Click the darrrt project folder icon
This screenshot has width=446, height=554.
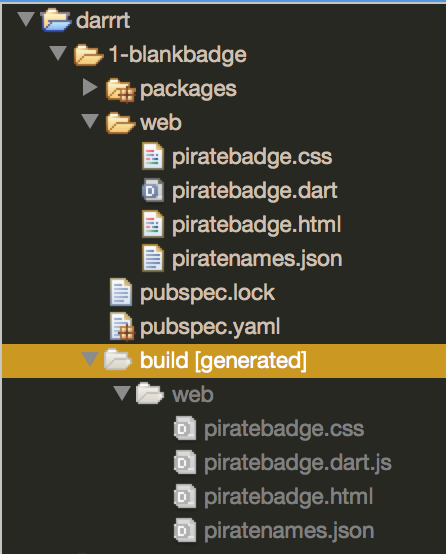point(56,20)
